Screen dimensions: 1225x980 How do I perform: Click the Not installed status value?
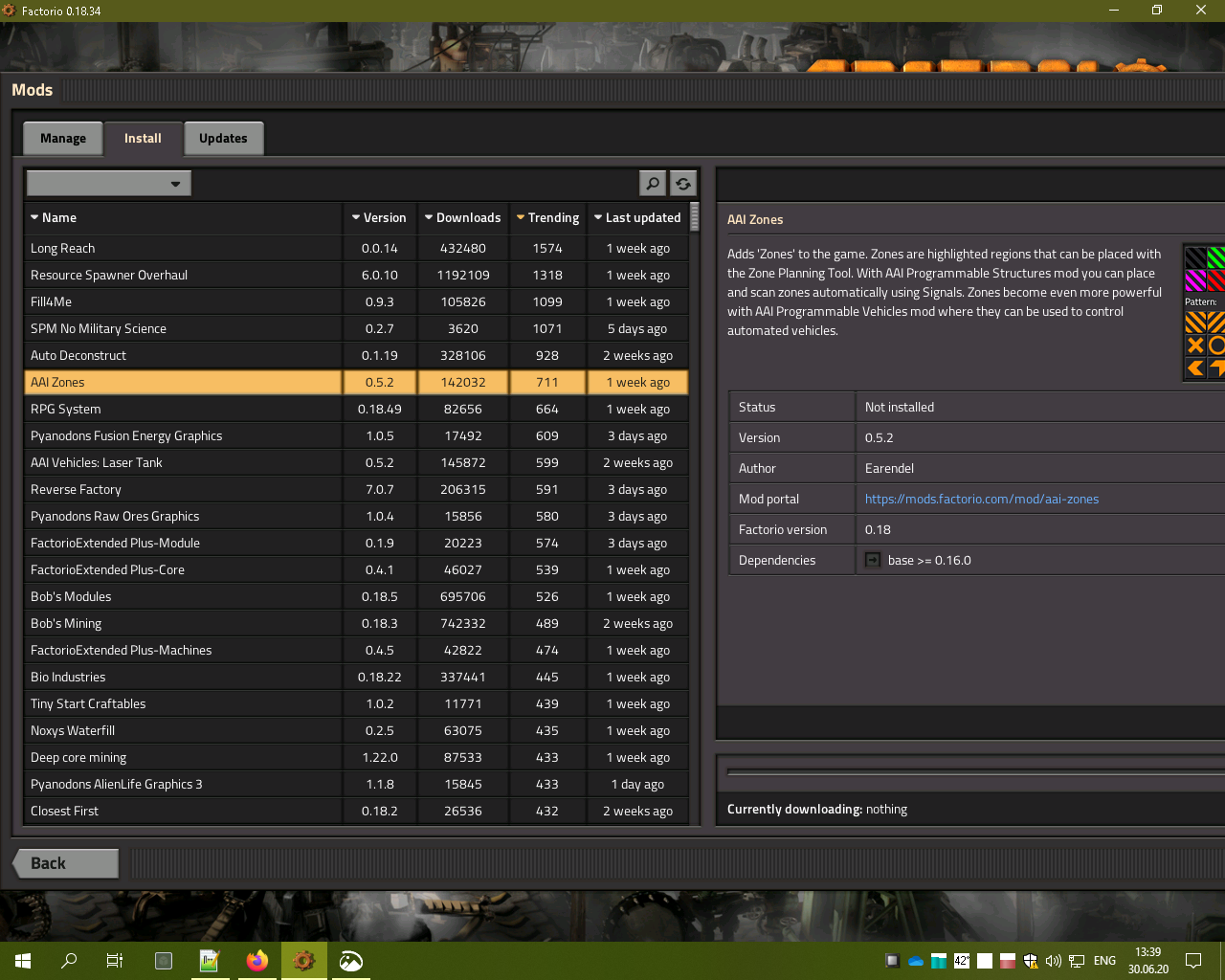(900, 407)
